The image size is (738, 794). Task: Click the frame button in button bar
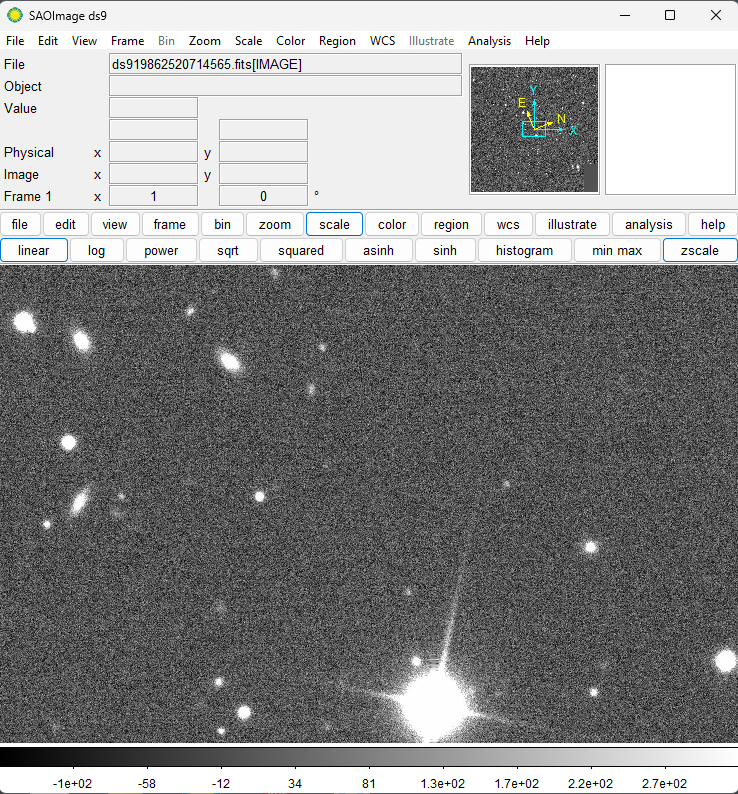coord(170,224)
